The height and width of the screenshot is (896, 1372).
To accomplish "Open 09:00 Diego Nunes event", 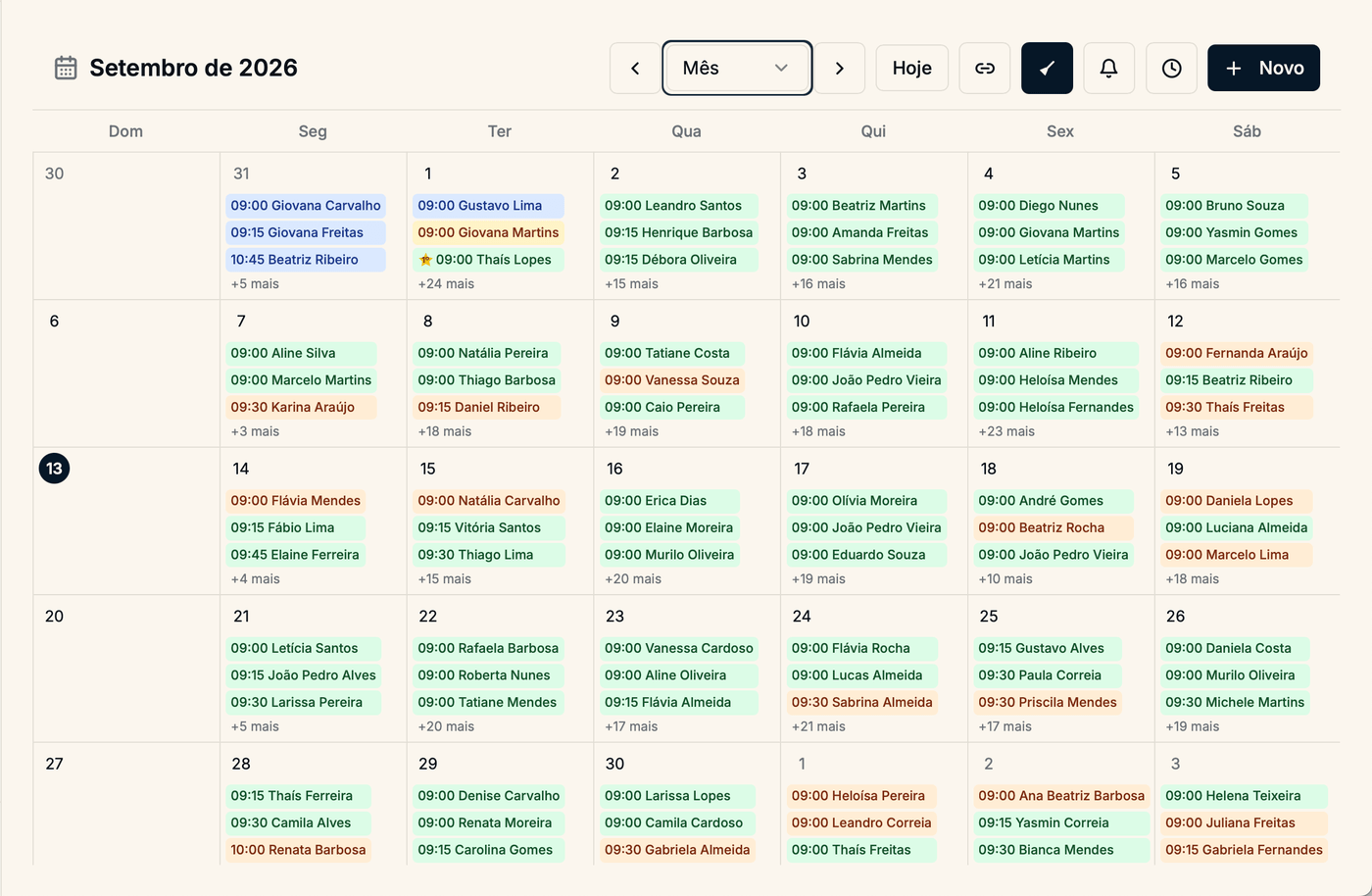I will (1051, 206).
